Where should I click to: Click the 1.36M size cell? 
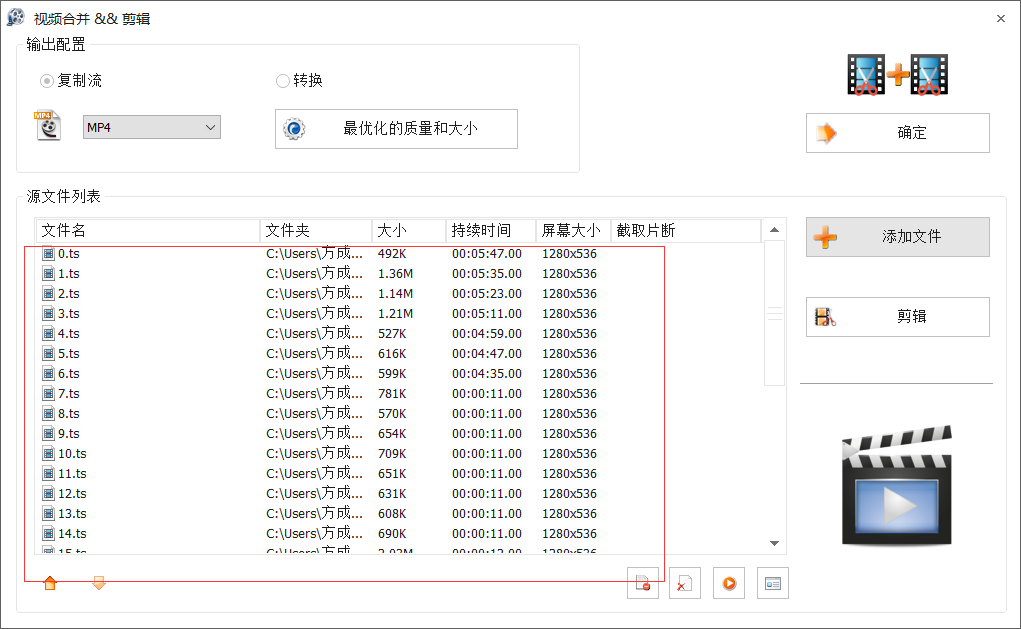click(395, 274)
